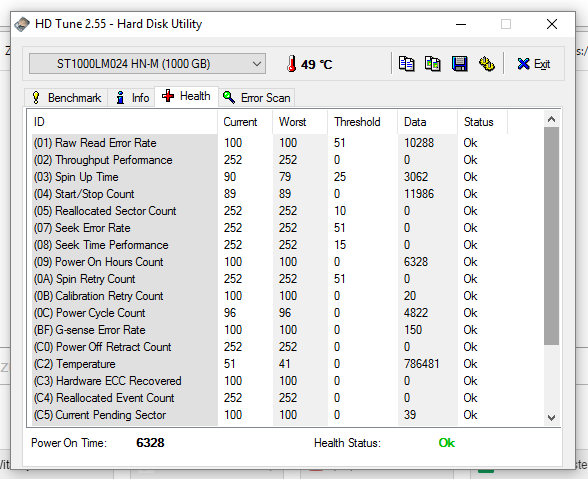Open the Error Scan tab
Image resolution: width=588 pixels, height=479 pixels.
point(256,98)
